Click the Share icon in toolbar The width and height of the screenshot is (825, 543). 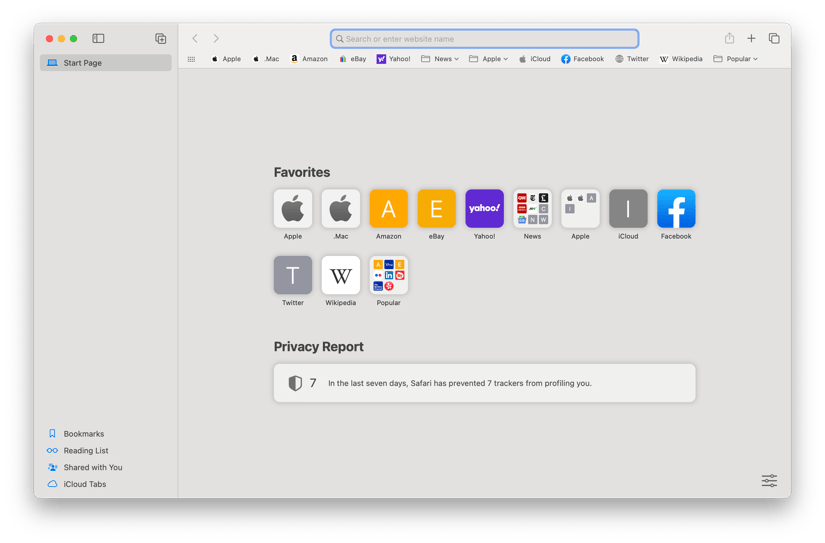pyautogui.click(x=729, y=38)
